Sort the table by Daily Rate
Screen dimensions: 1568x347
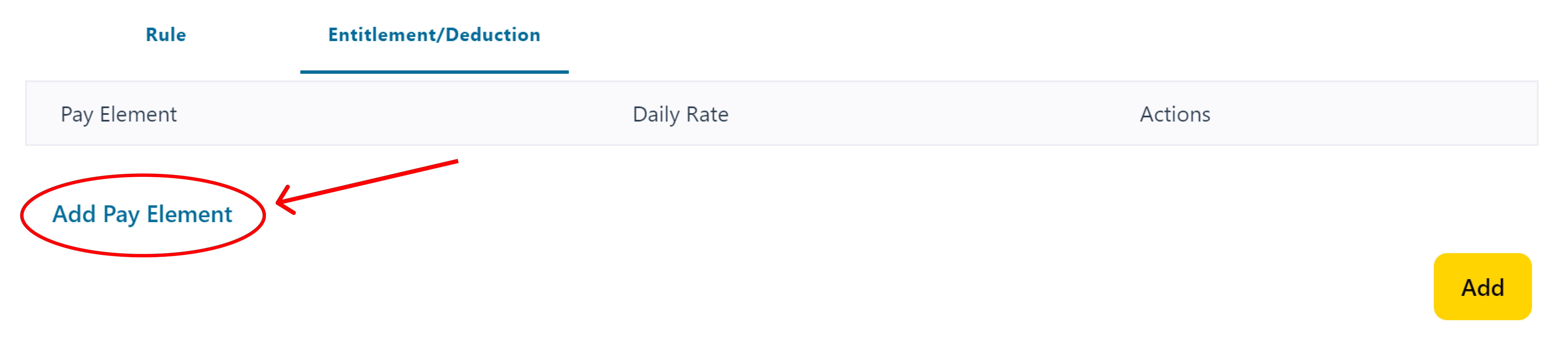tap(681, 114)
